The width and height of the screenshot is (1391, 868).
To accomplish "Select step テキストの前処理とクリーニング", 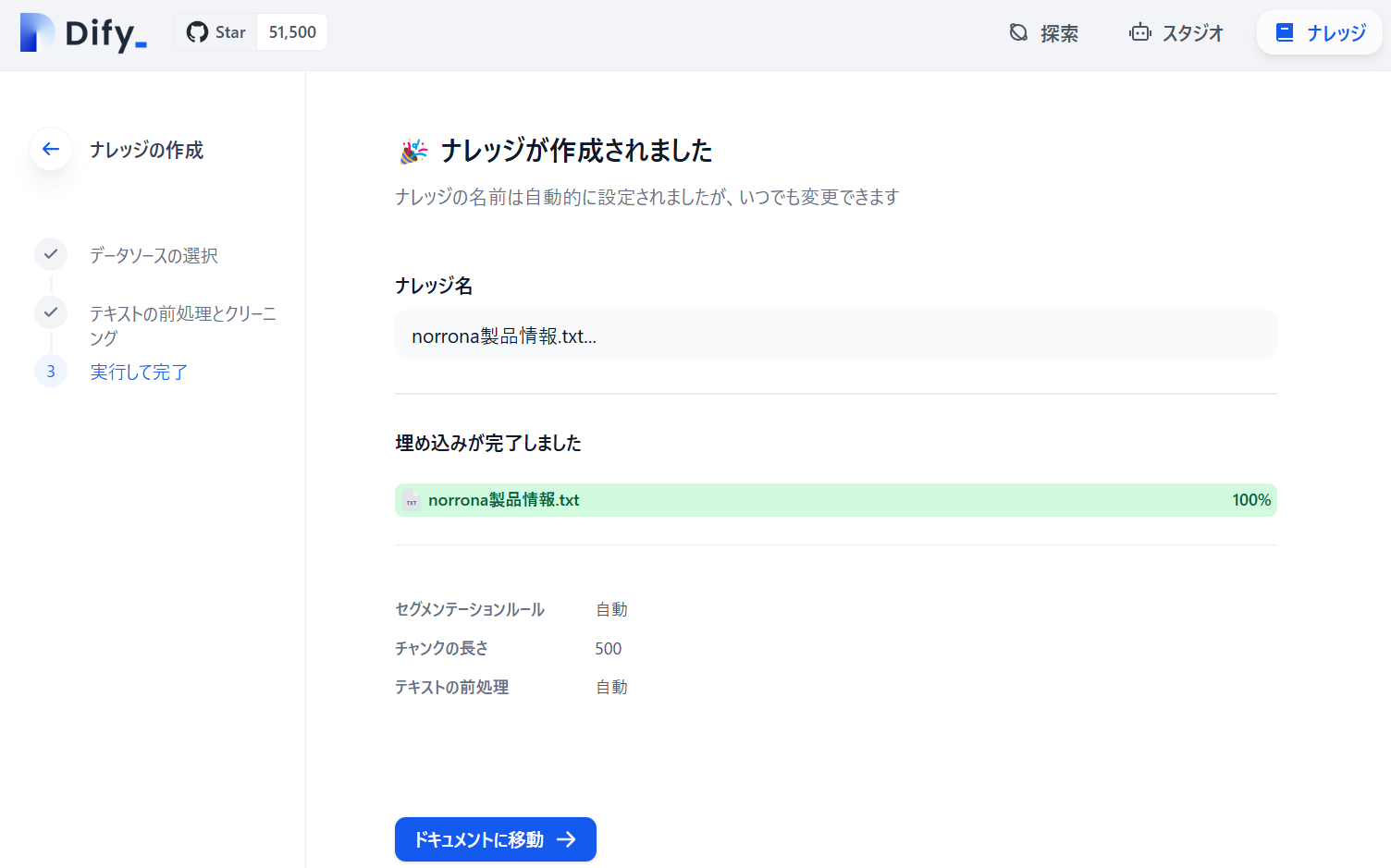I will 183,325.
